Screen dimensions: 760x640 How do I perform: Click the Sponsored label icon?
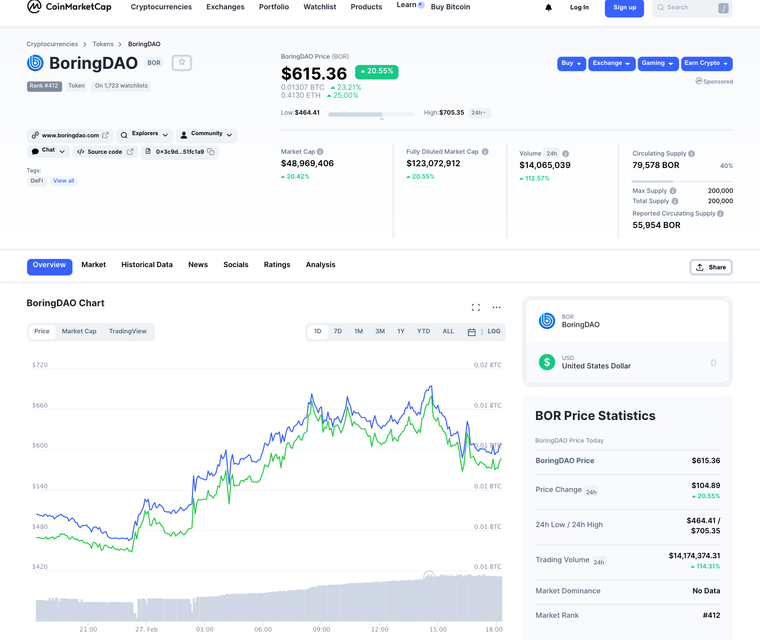698,81
